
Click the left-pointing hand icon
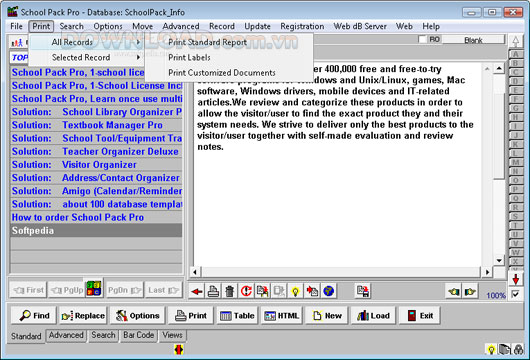pos(454,291)
